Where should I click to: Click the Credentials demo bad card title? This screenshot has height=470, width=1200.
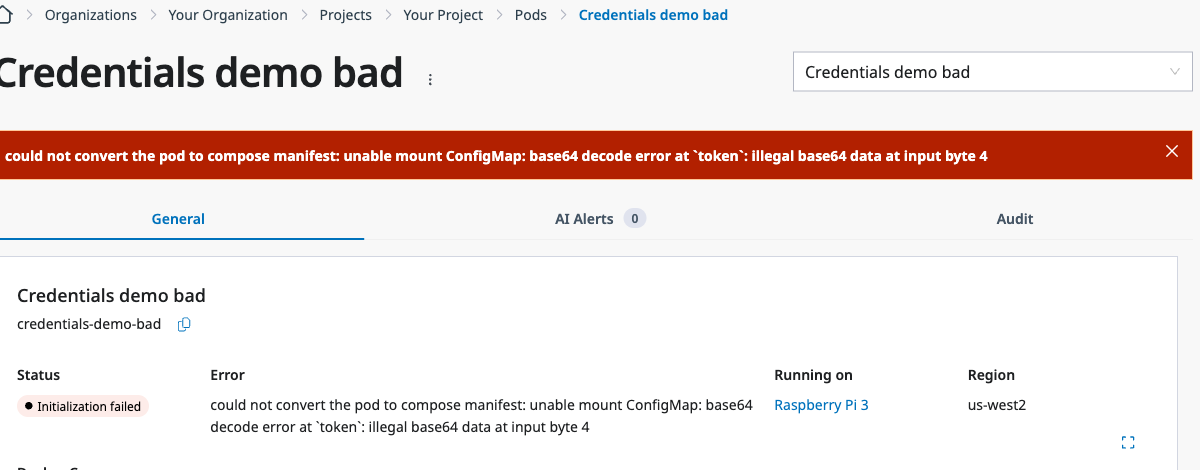coord(111,296)
